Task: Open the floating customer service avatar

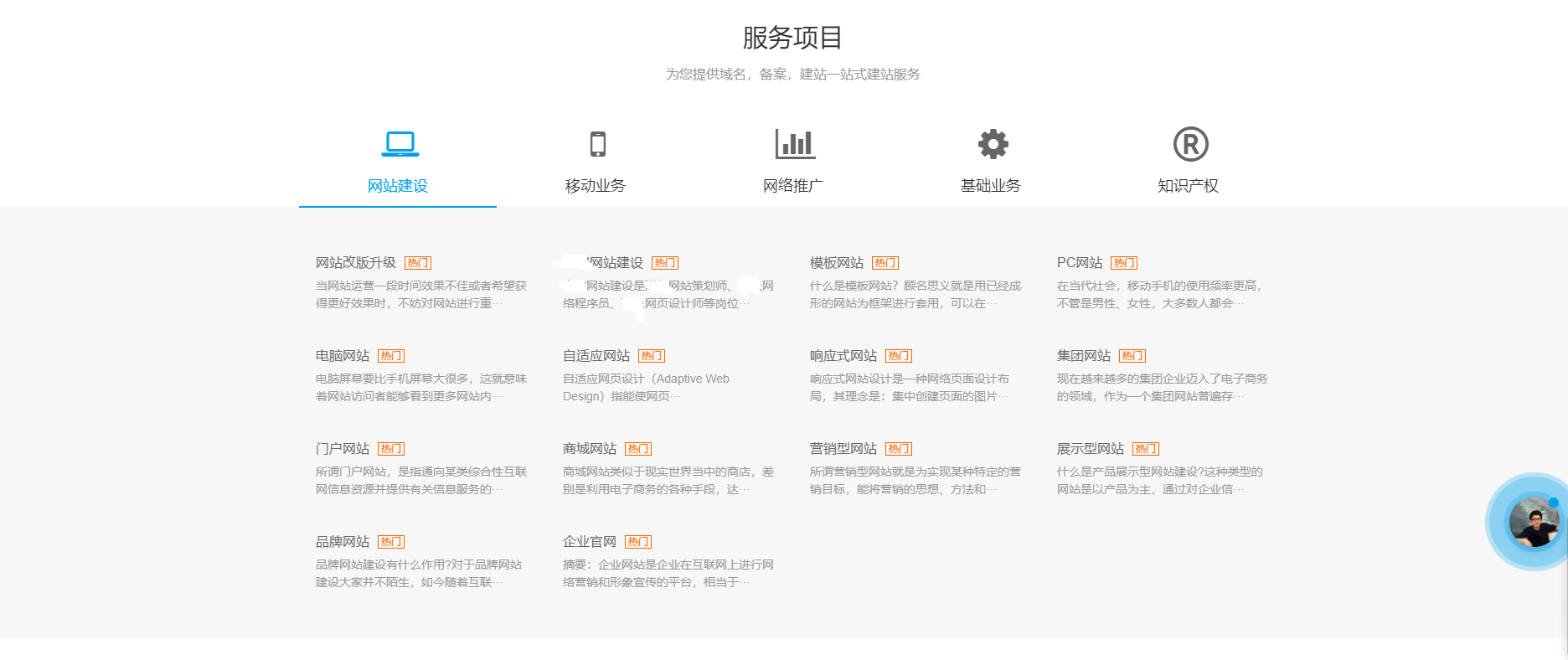Action: pos(1534,522)
